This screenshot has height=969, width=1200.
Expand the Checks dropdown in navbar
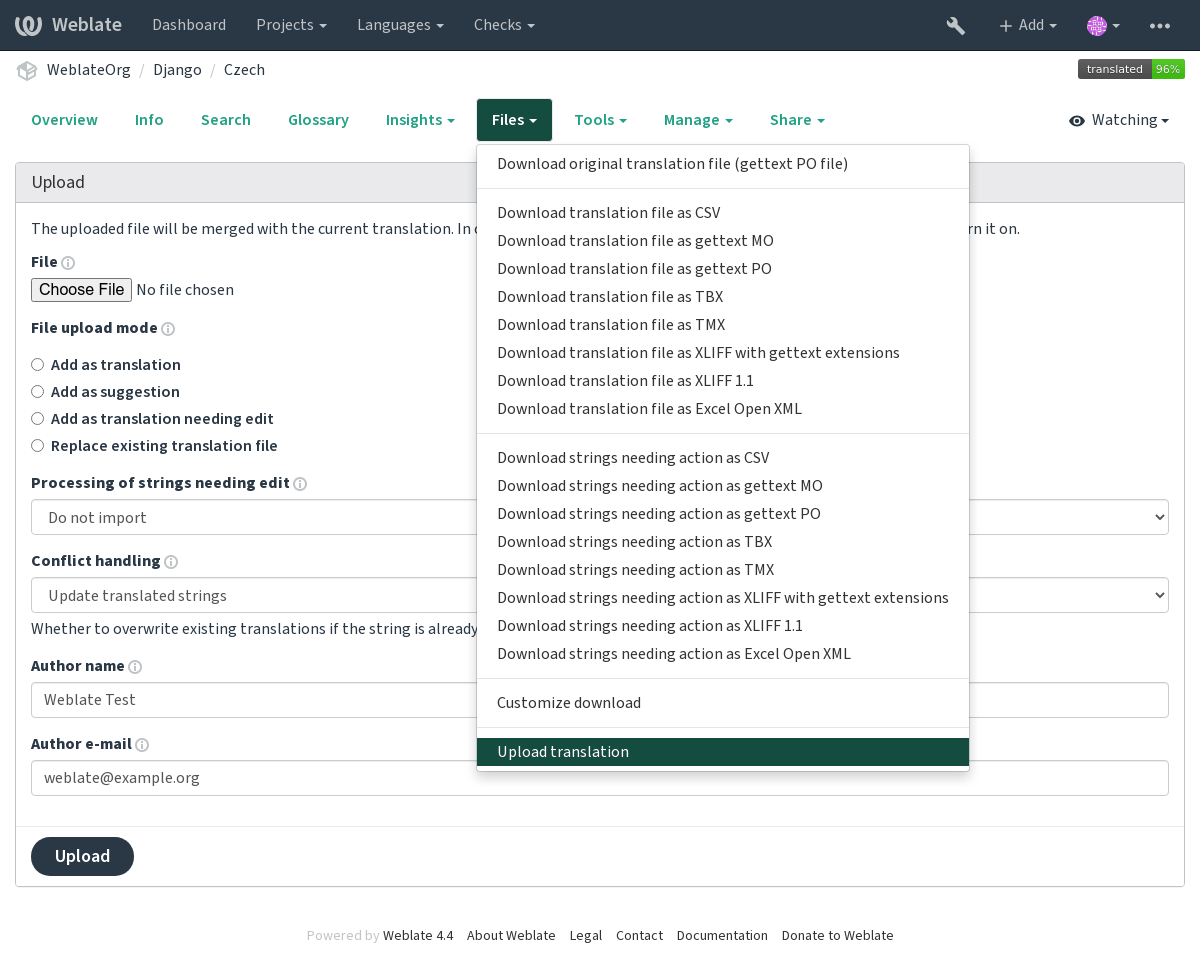(504, 25)
